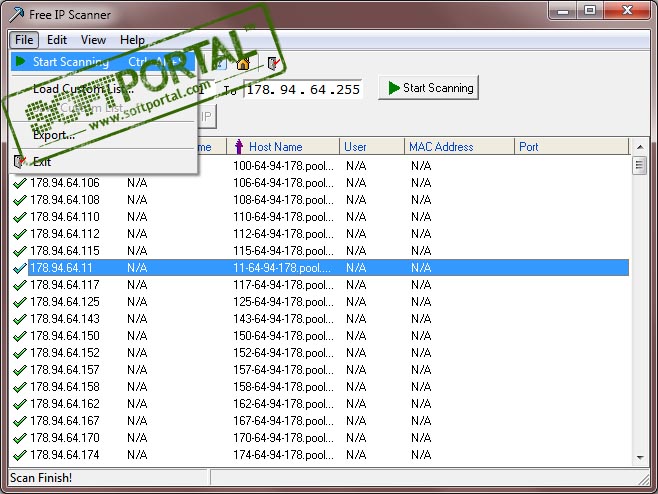Image resolution: width=658 pixels, height=494 pixels.
Task: Sort by the MAC Address column header
Action: [460, 146]
